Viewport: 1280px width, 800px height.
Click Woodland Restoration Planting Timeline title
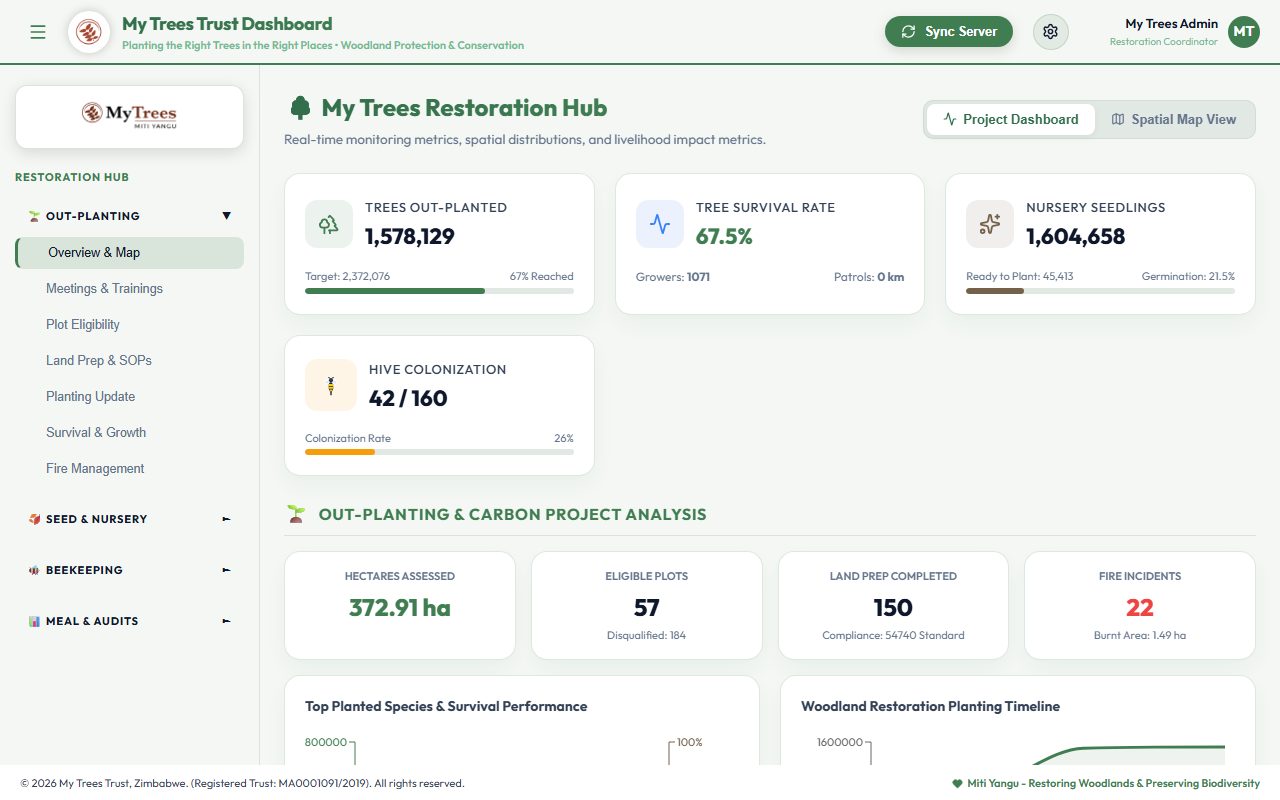pyautogui.click(x=930, y=706)
